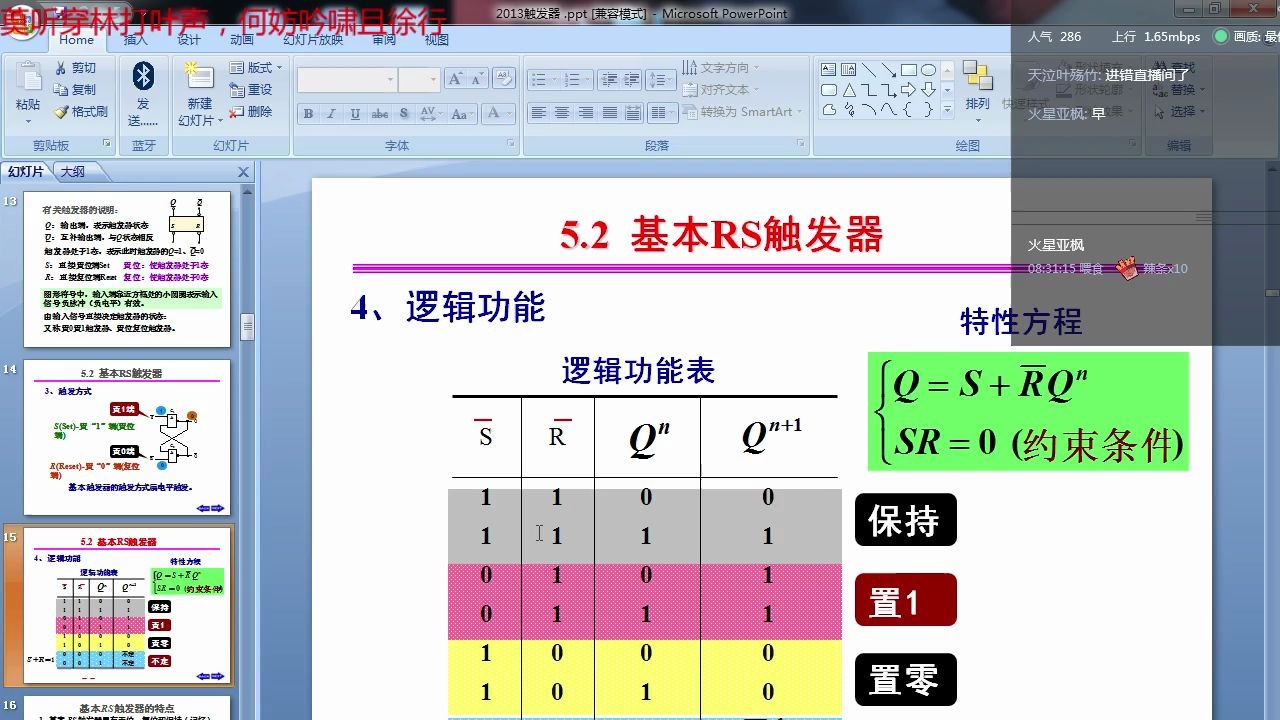Click the Cut (剪切) scissors button
This screenshot has width=1280, height=720.
point(76,68)
